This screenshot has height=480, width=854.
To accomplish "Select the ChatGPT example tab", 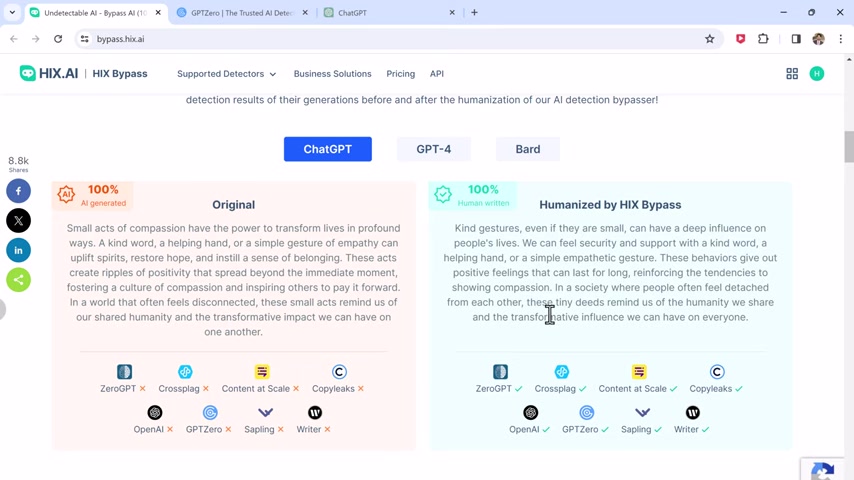I will pyautogui.click(x=327, y=149).
